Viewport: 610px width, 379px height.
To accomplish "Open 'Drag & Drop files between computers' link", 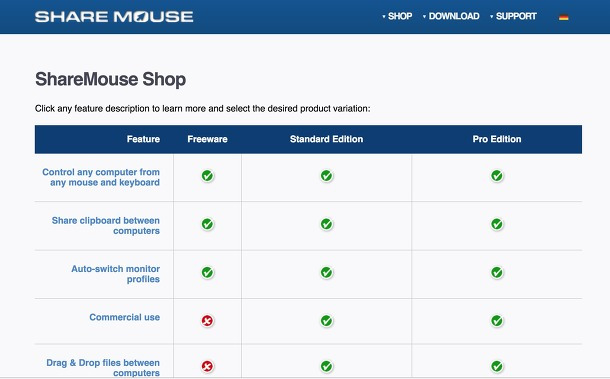I will pyautogui.click(x=103, y=368).
